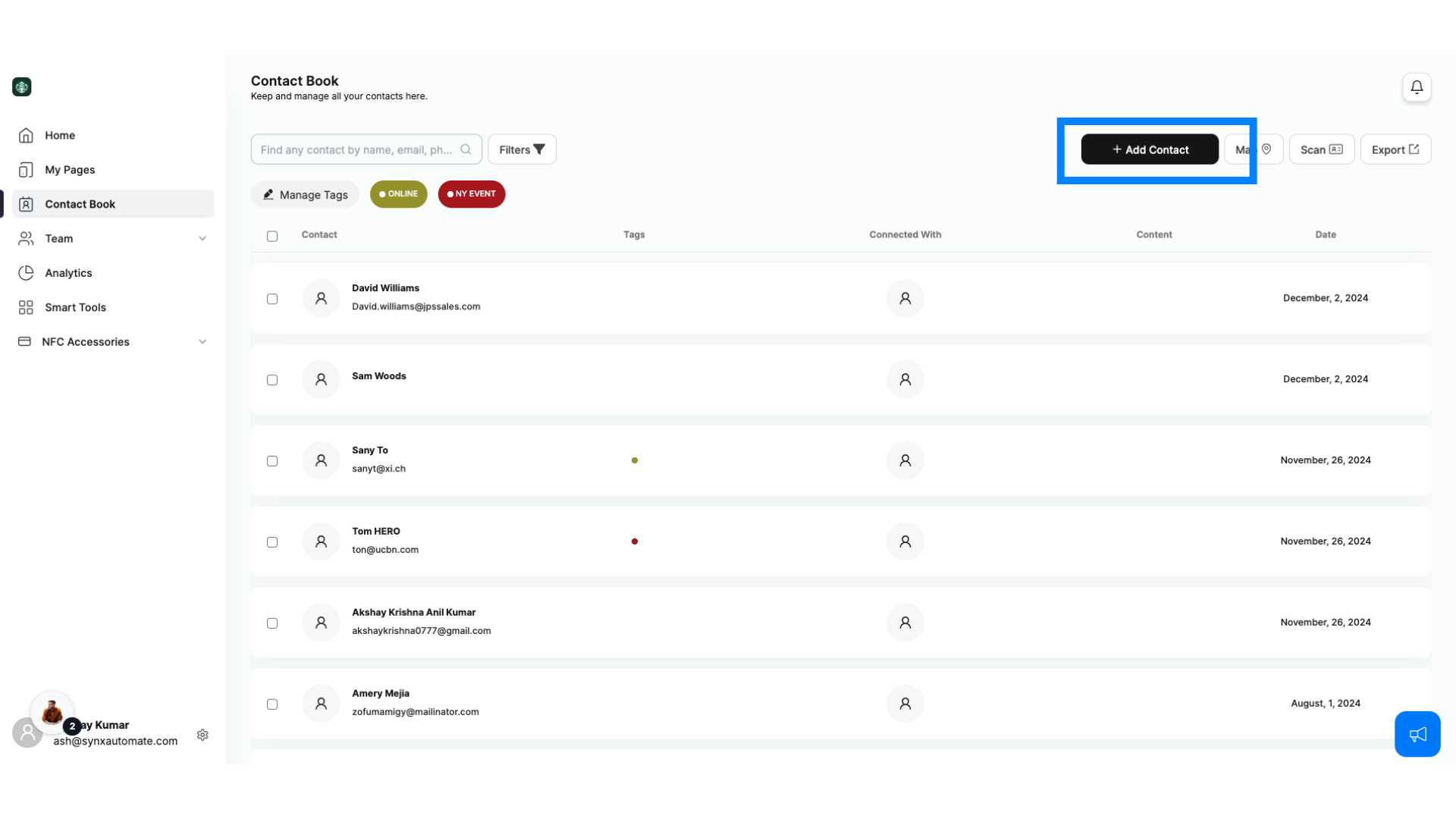
Task: Open the Filters dropdown
Action: click(x=521, y=149)
